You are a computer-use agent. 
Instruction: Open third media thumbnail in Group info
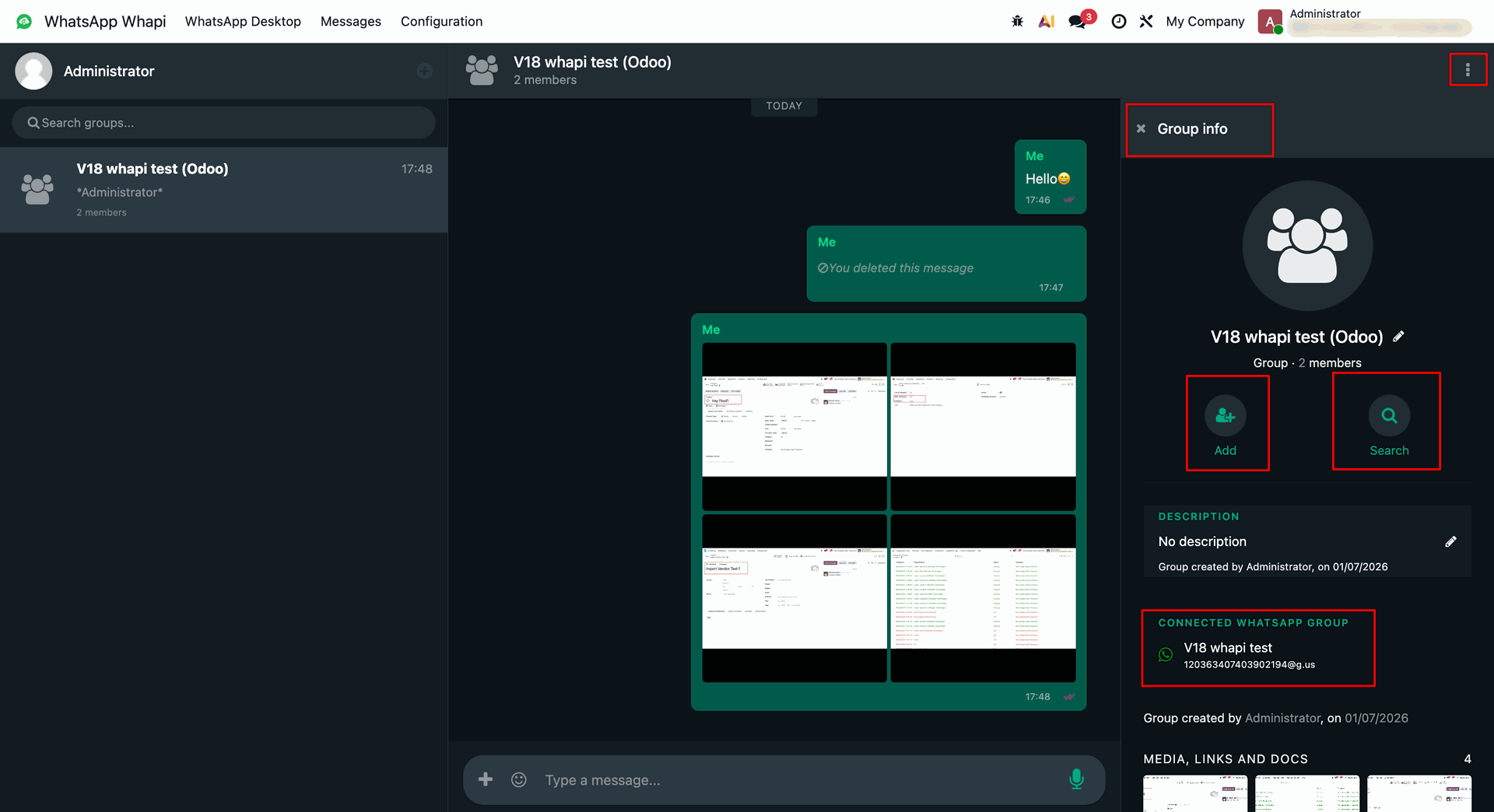click(x=1419, y=793)
